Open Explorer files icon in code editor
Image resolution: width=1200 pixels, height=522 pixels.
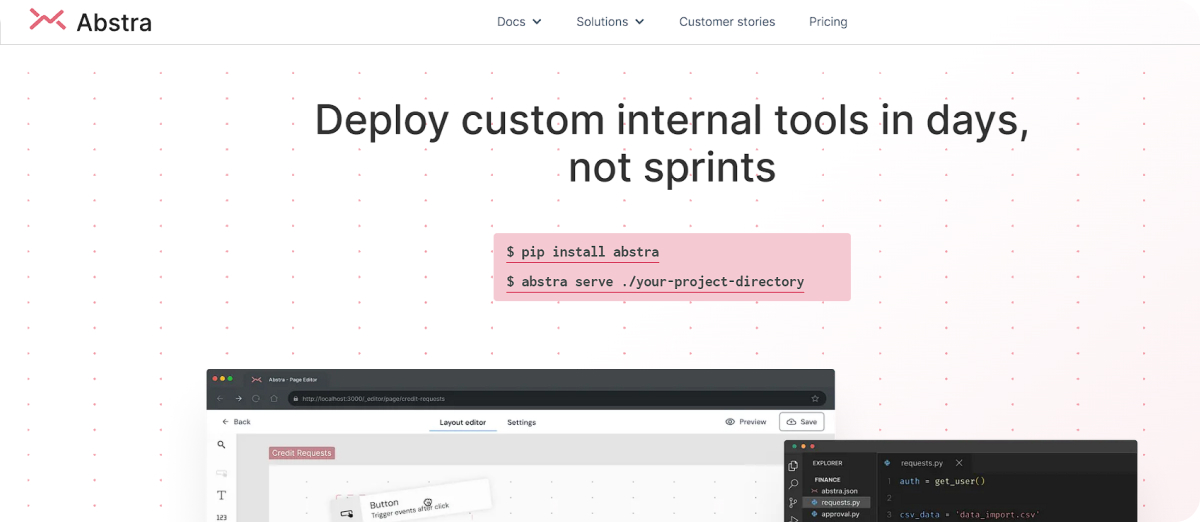tap(793, 465)
